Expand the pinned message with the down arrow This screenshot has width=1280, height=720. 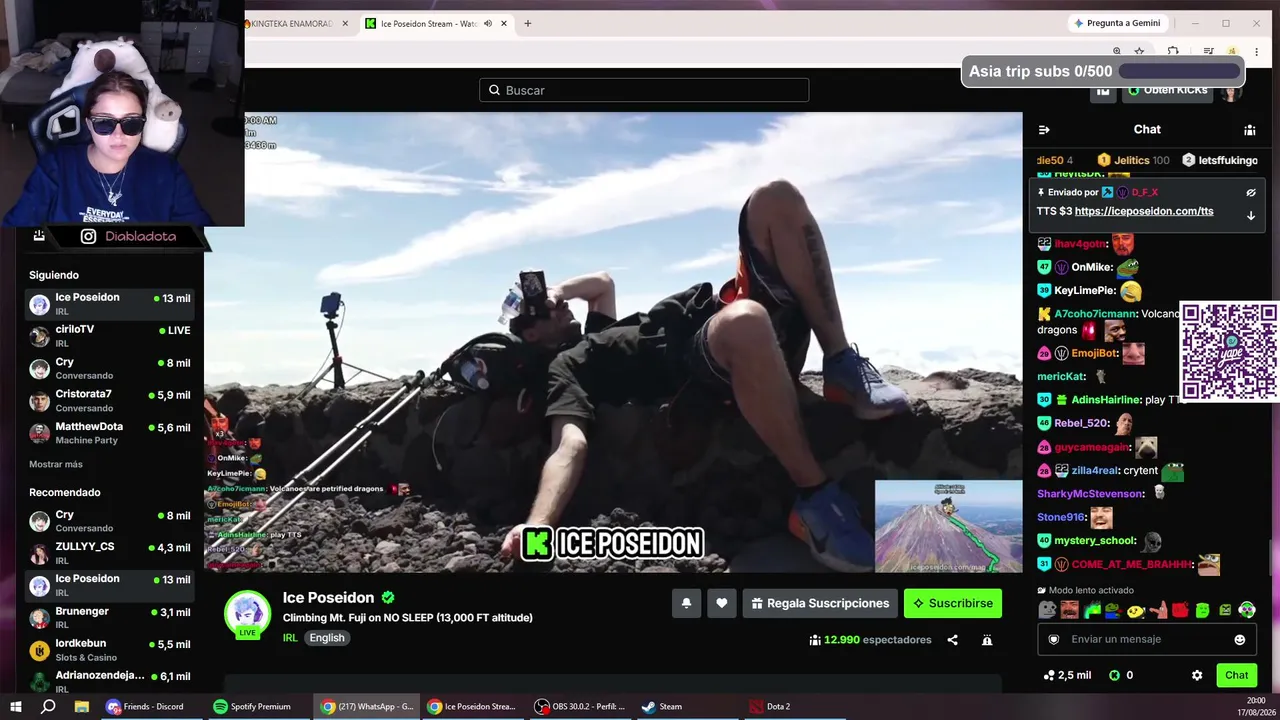point(1250,215)
